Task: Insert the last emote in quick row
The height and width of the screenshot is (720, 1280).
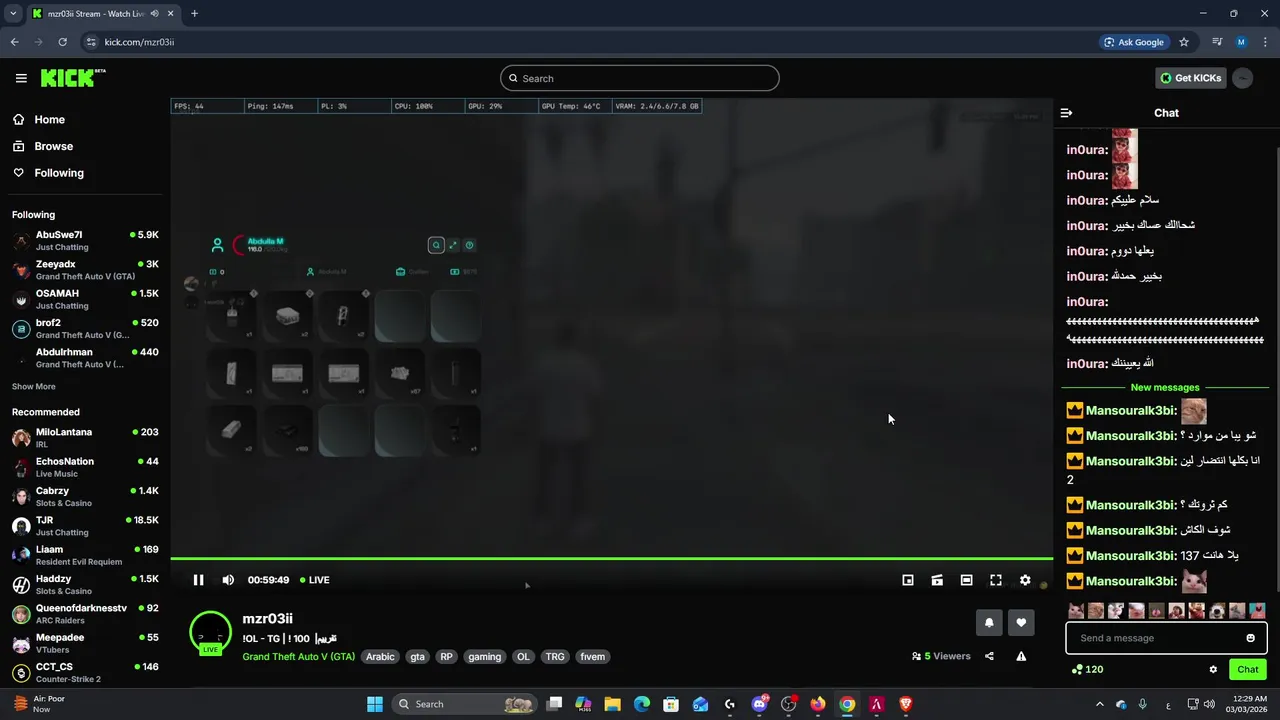Action: (1258, 611)
